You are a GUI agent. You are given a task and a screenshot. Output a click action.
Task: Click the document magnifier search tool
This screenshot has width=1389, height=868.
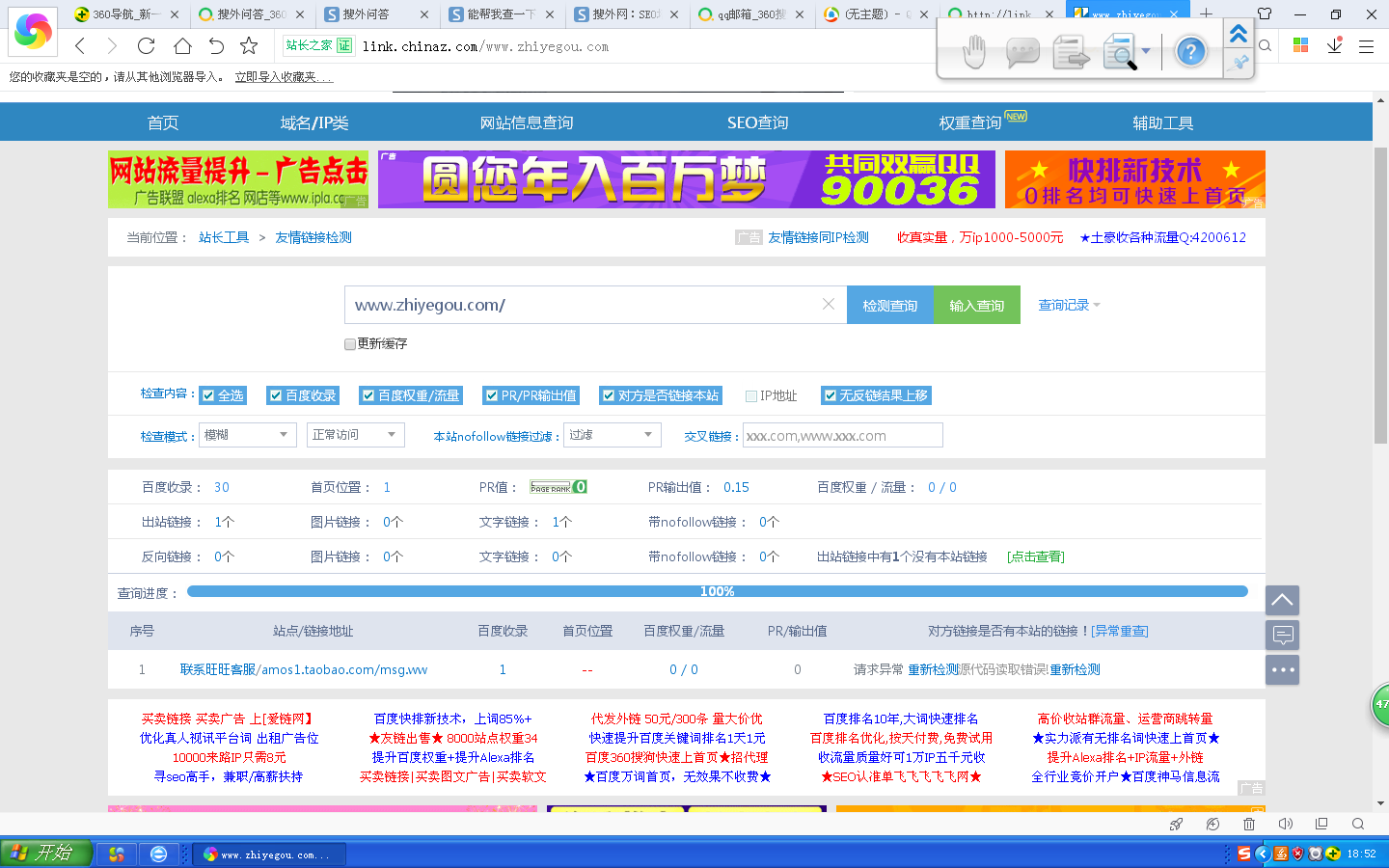1120,52
